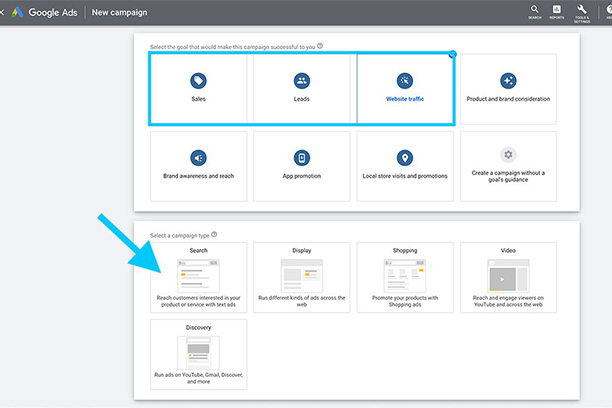
Task: Choose the Shopping campaign type thumbnail
Action: click(x=405, y=276)
